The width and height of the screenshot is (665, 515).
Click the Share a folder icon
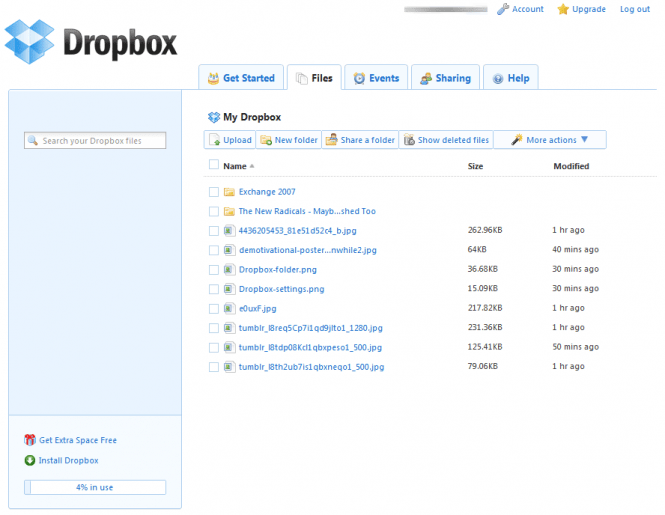point(331,140)
